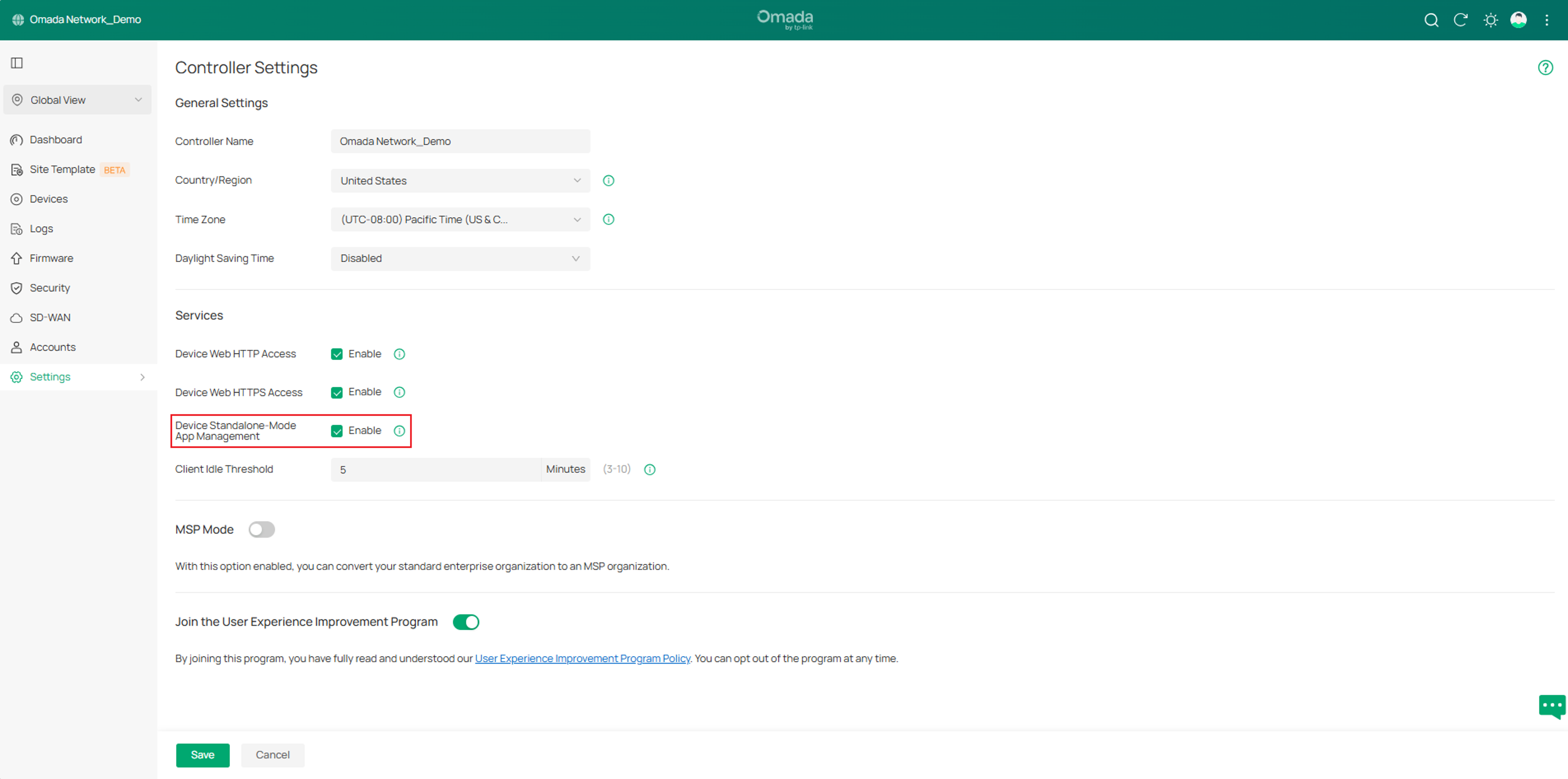The width and height of the screenshot is (1568, 779).
Task: Click the Controller Name input field
Action: tap(460, 141)
